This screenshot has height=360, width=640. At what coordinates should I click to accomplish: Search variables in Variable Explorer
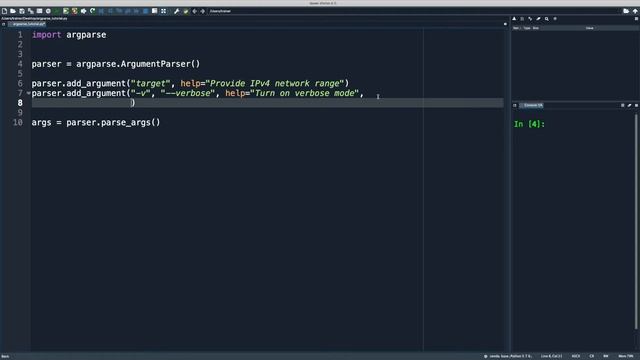coord(547,19)
